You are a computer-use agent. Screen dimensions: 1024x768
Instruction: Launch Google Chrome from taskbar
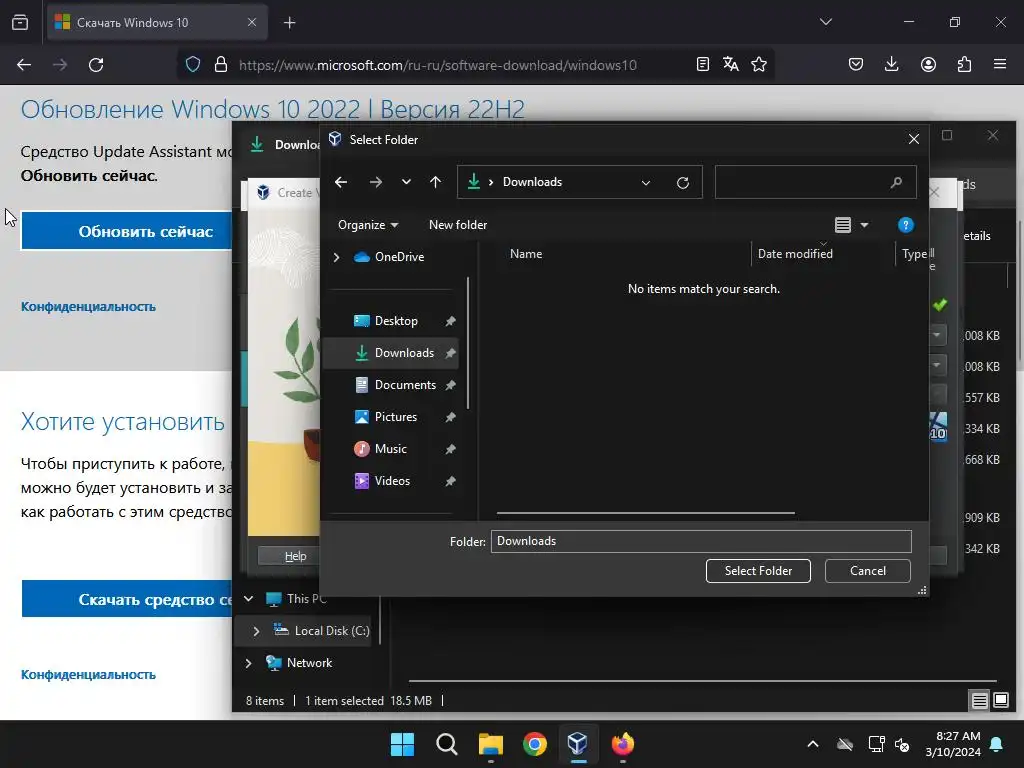tap(534, 744)
